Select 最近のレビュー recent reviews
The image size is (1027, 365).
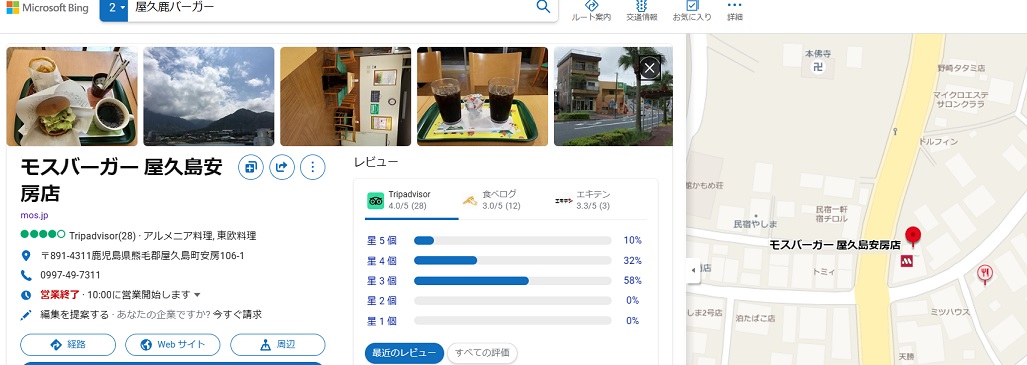tap(404, 353)
